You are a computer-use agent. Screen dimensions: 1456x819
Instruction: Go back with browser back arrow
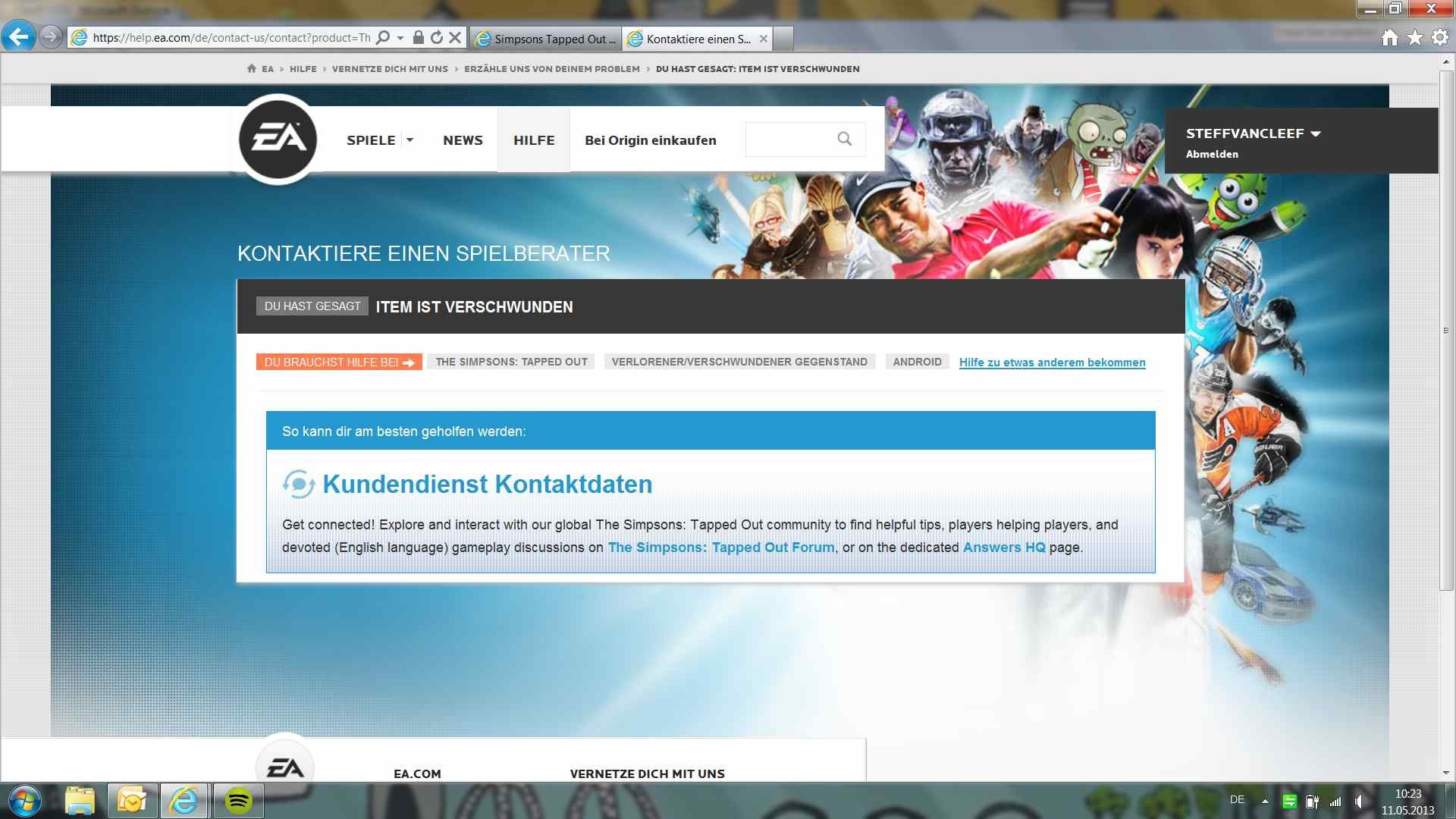click(18, 36)
